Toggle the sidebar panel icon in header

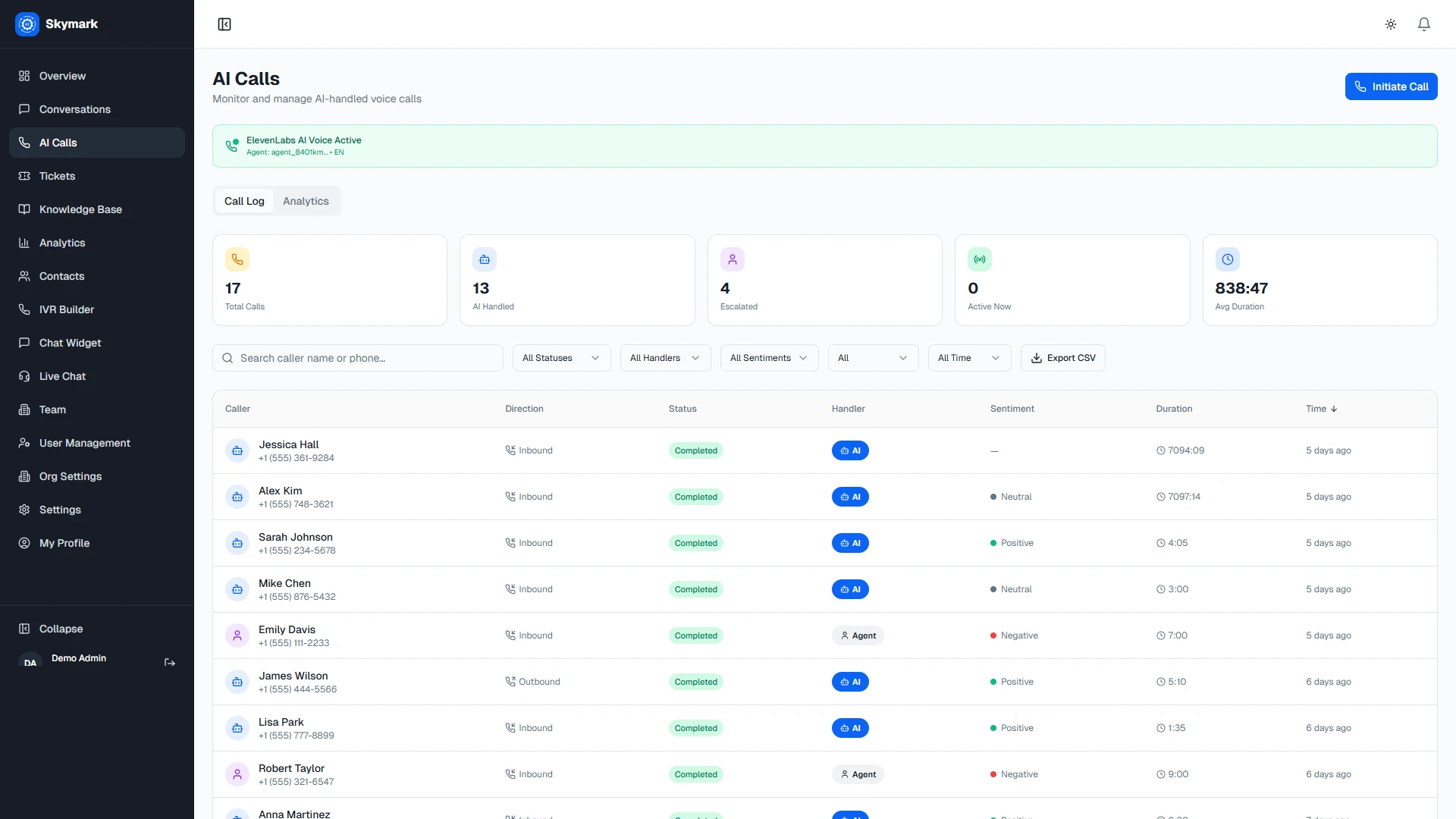(x=224, y=24)
